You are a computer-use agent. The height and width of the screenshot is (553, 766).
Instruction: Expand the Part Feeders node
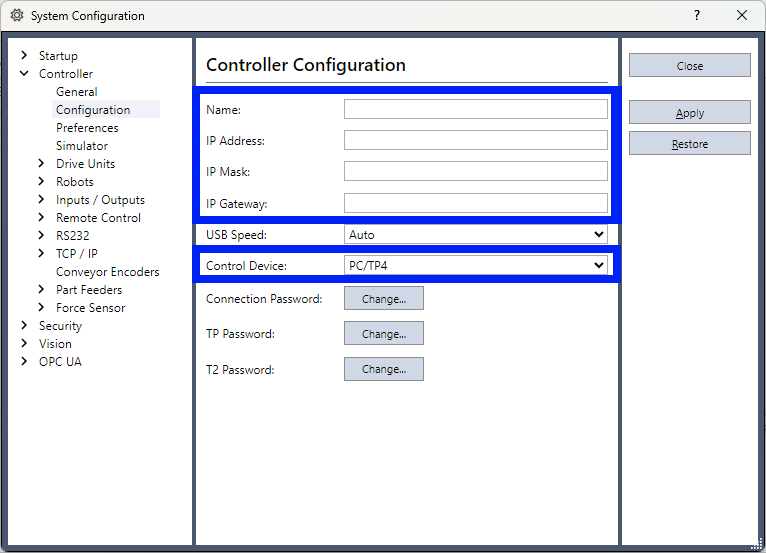coord(42,289)
